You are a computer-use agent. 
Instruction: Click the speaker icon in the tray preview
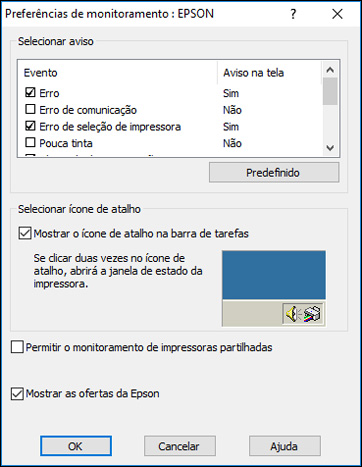(293, 314)
